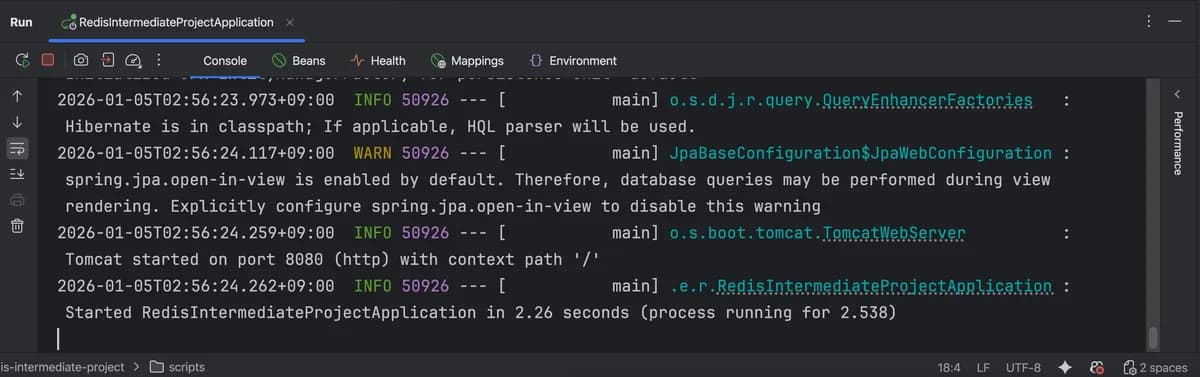Click the Run tool window title

click(x=21, y=21)
